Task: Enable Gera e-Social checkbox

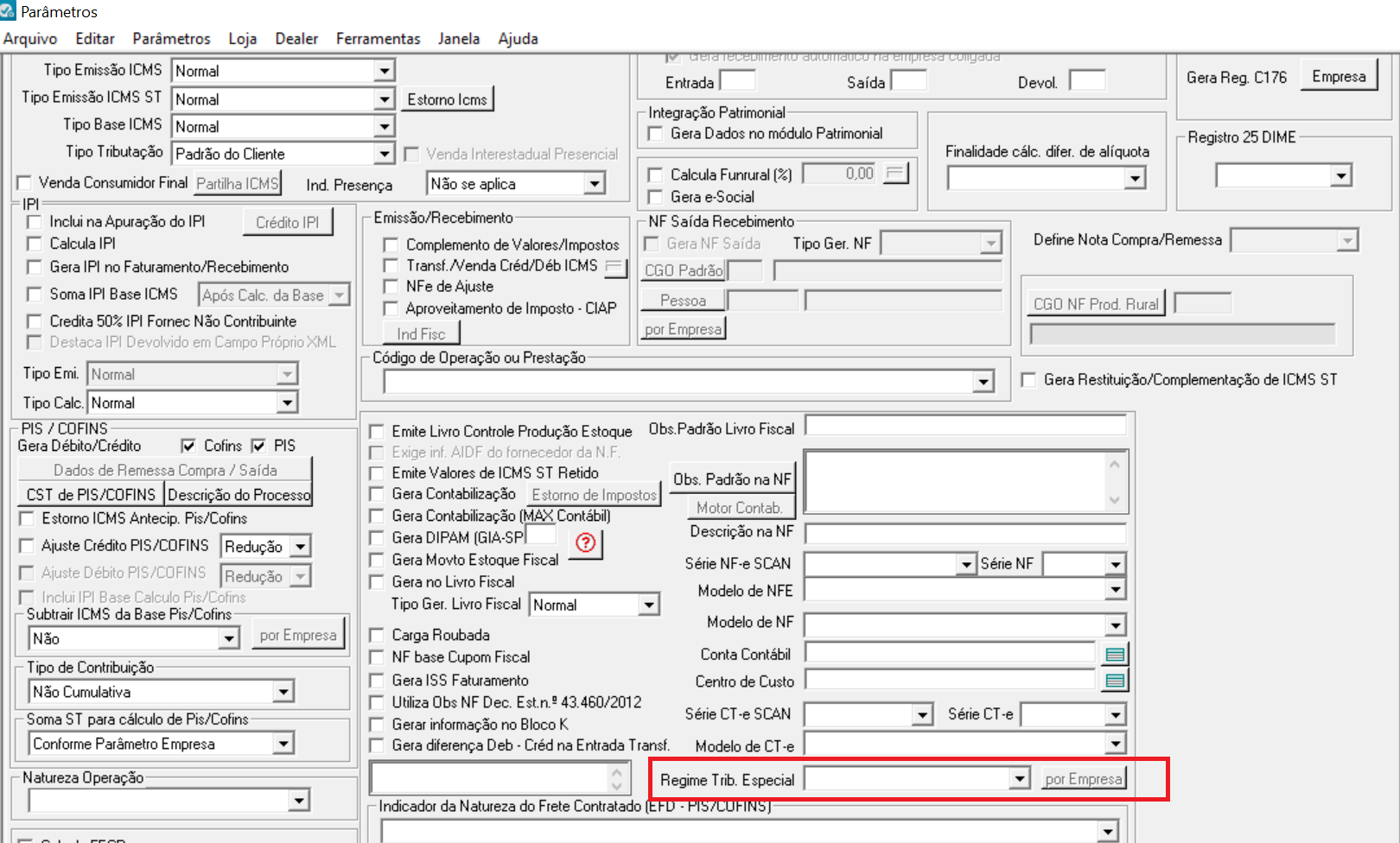Action: (x=656, y=197)
